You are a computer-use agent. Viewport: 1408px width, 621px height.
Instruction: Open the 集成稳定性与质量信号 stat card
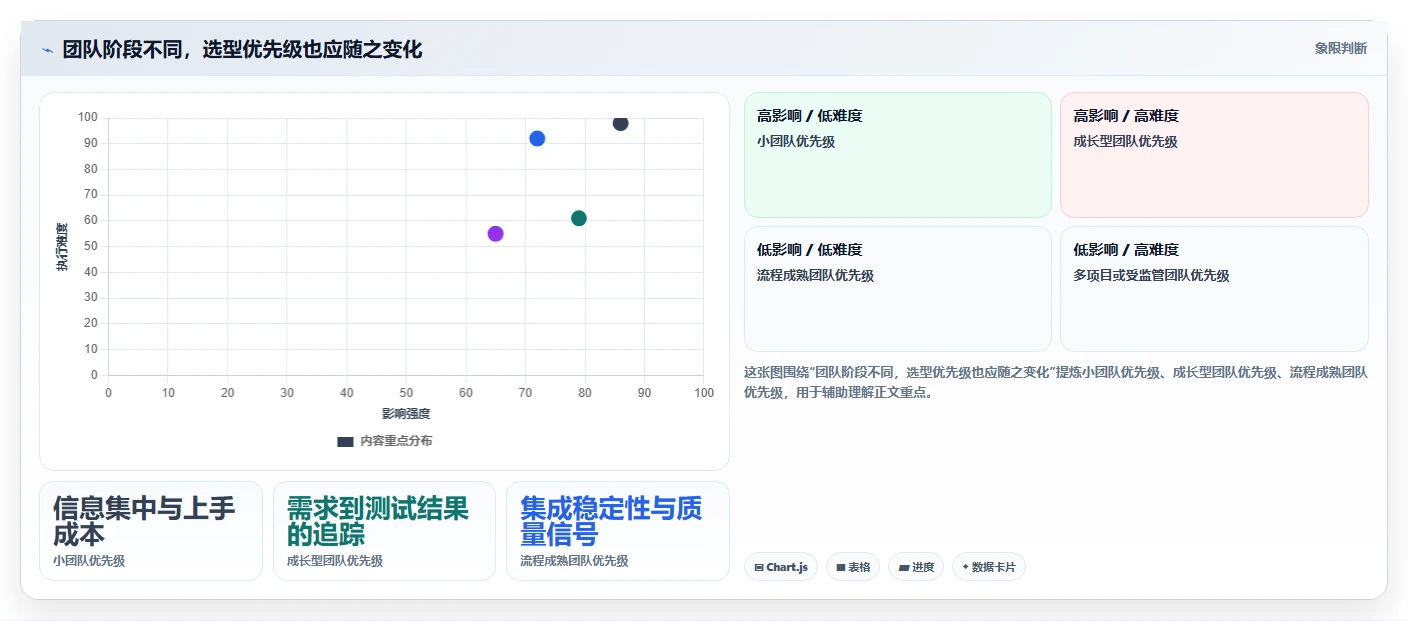pos(618,531)
